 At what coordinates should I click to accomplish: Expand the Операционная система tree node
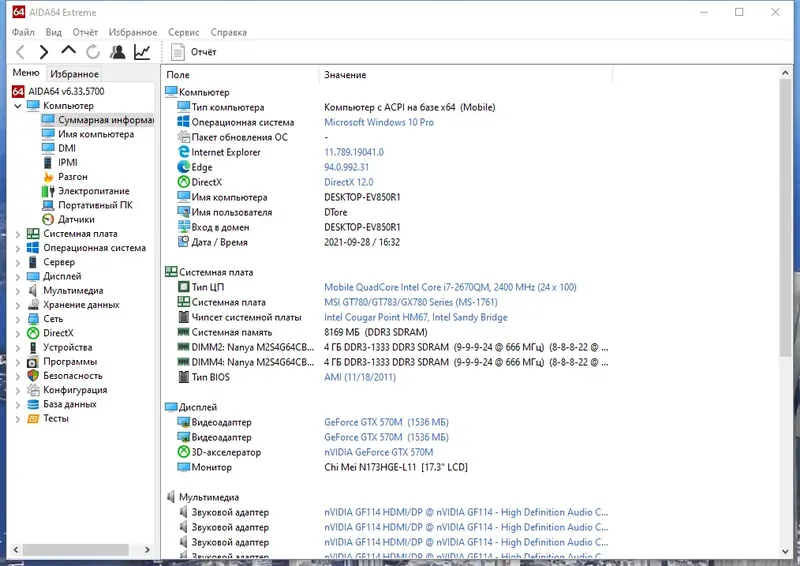tap(17, 249)
